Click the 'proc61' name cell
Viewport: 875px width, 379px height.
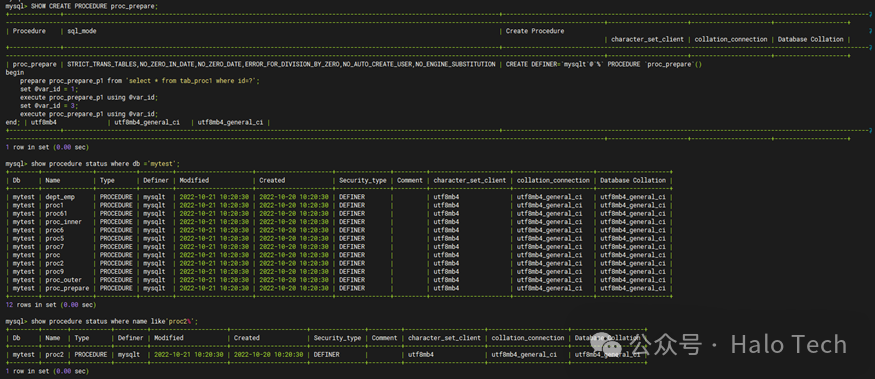(56, 214)
